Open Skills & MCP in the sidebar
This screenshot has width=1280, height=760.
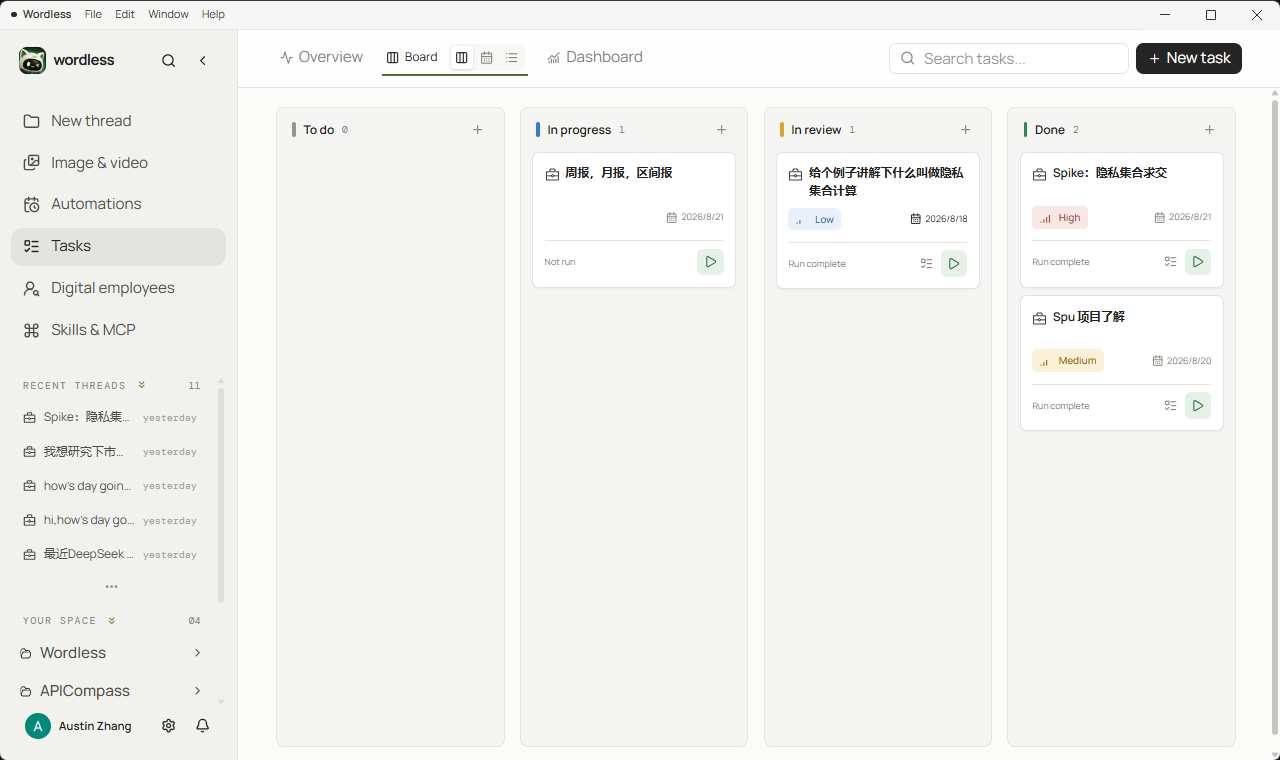118,330
